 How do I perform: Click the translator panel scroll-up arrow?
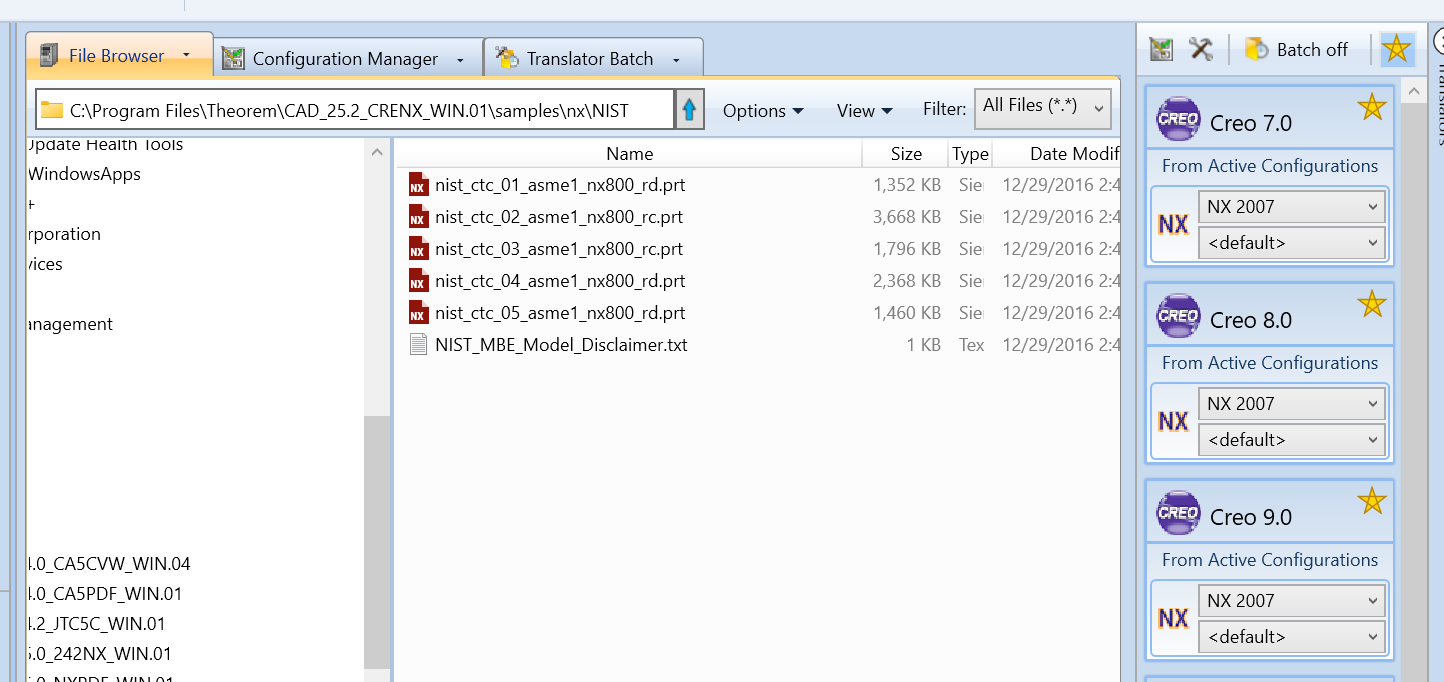tap(1414, 92)
